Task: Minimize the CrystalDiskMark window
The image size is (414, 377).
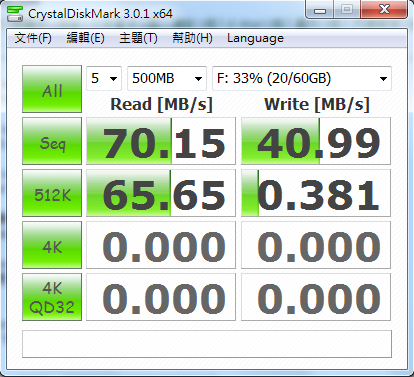Action: (x=320, y=10)
